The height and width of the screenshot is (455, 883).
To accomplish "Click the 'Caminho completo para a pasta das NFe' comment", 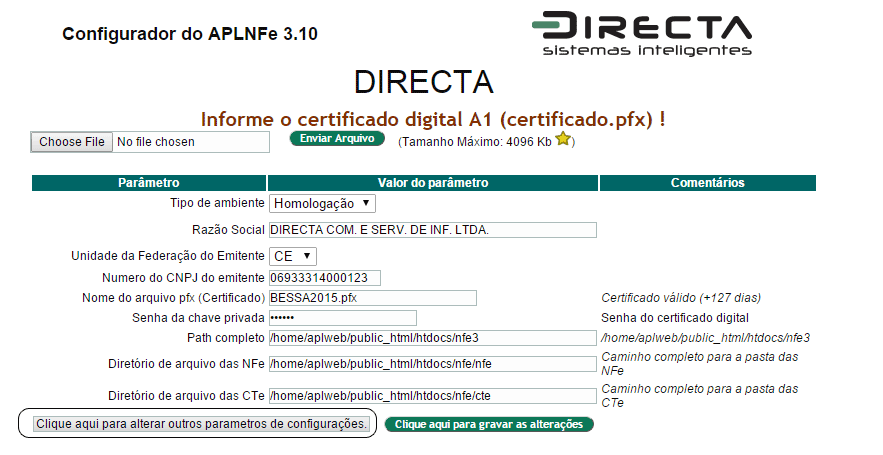I will click(x=699, y=364).
